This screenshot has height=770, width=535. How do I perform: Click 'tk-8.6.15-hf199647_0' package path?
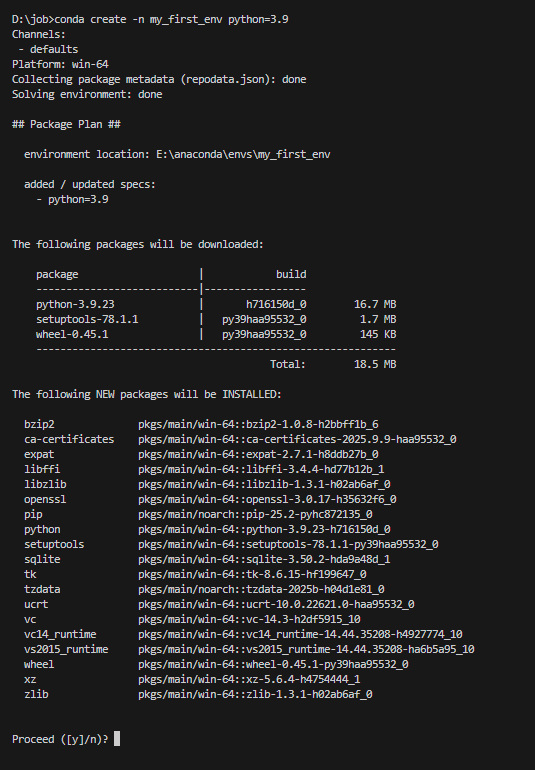(306, 575)
